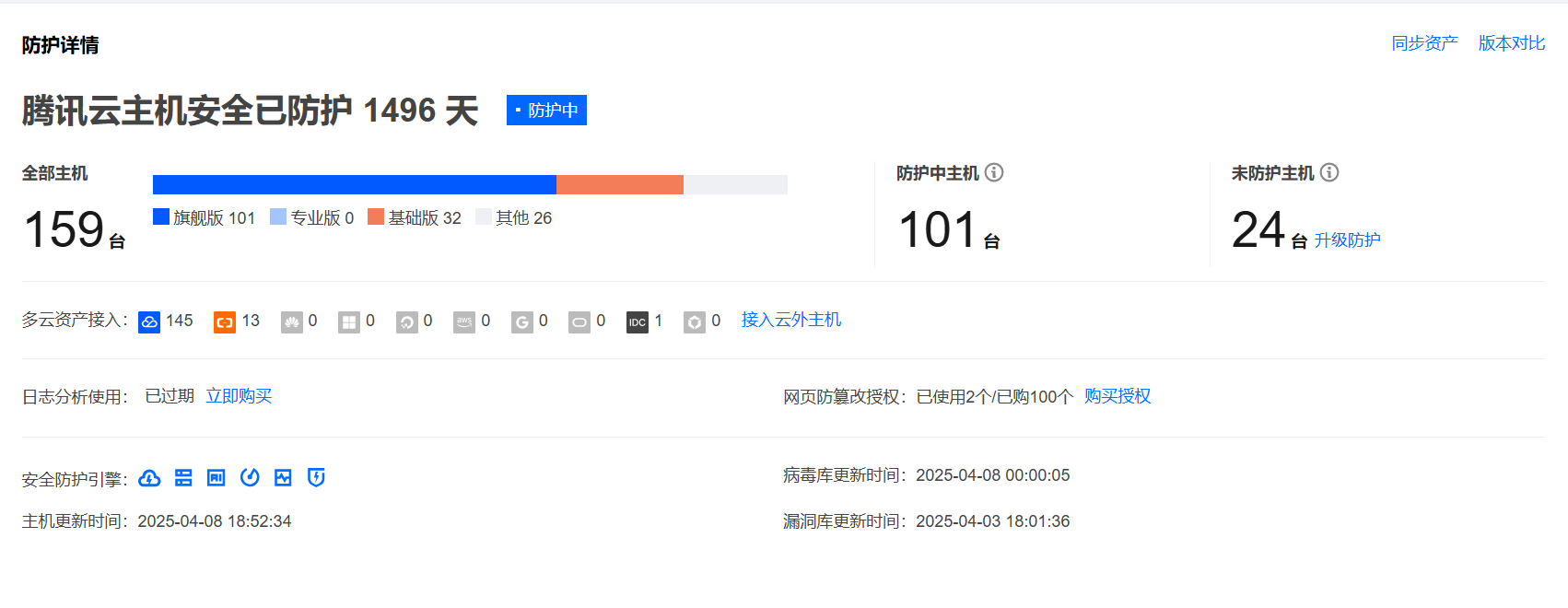Image resolution: width=1568 pixels, height=608 pixels.
Task: Click info icon next to 未防护主机
Action: coord(1329,172)
